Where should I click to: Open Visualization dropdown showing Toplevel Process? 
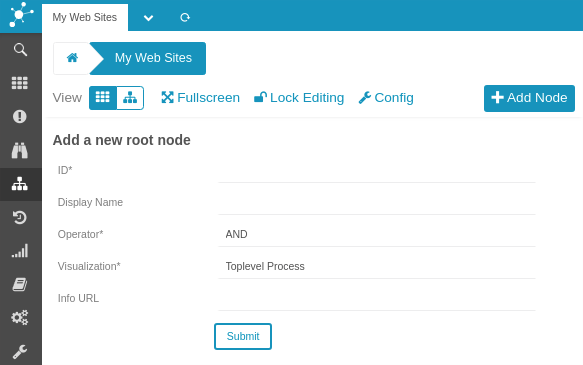(x=377, y=266)
